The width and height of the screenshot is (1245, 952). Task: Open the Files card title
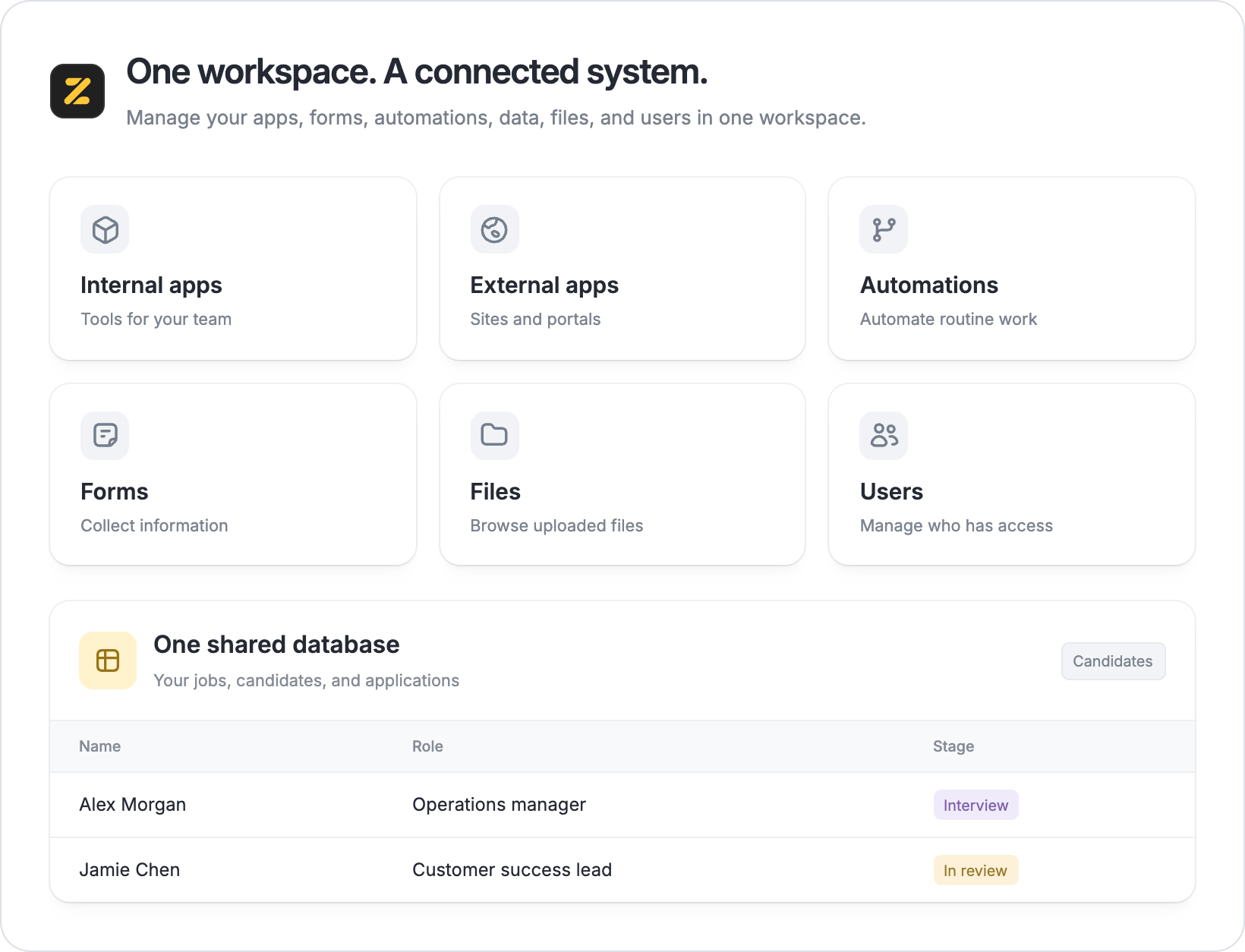(496, 492)
